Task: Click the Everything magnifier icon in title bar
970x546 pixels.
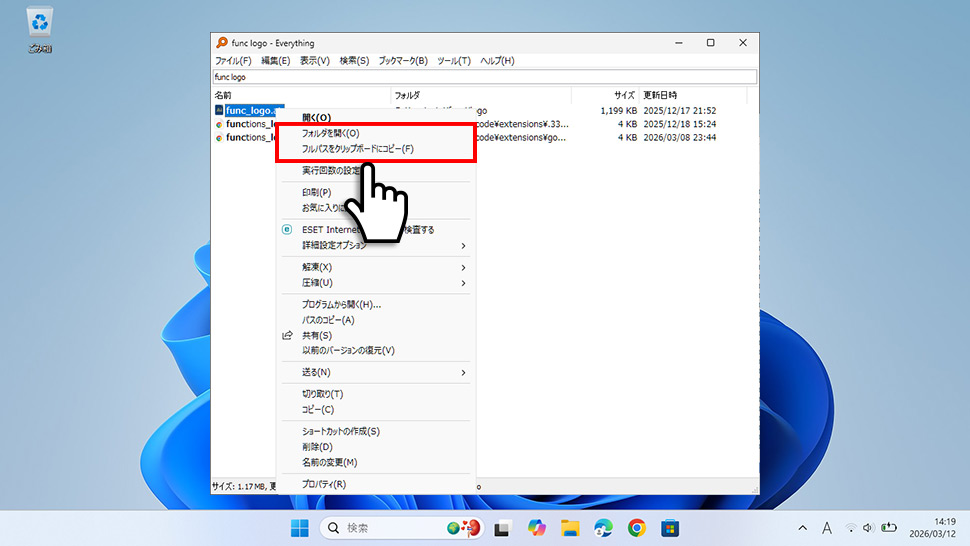Action: [x=221, y=43]
